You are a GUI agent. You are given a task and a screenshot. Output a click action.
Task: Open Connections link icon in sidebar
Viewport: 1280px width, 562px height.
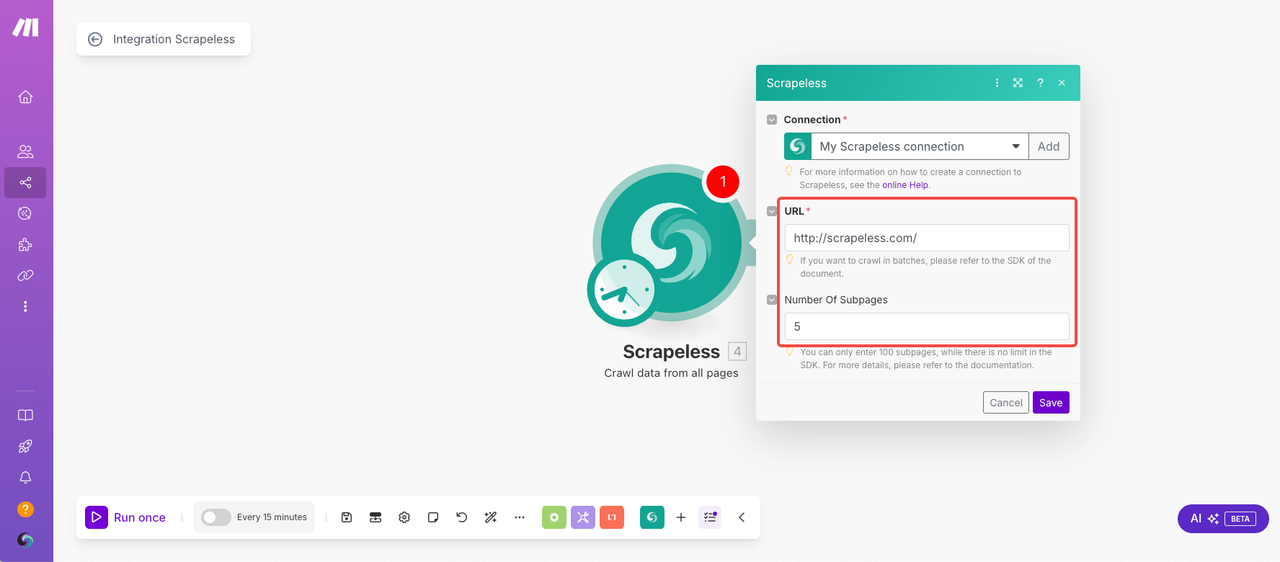coord(25,275)
